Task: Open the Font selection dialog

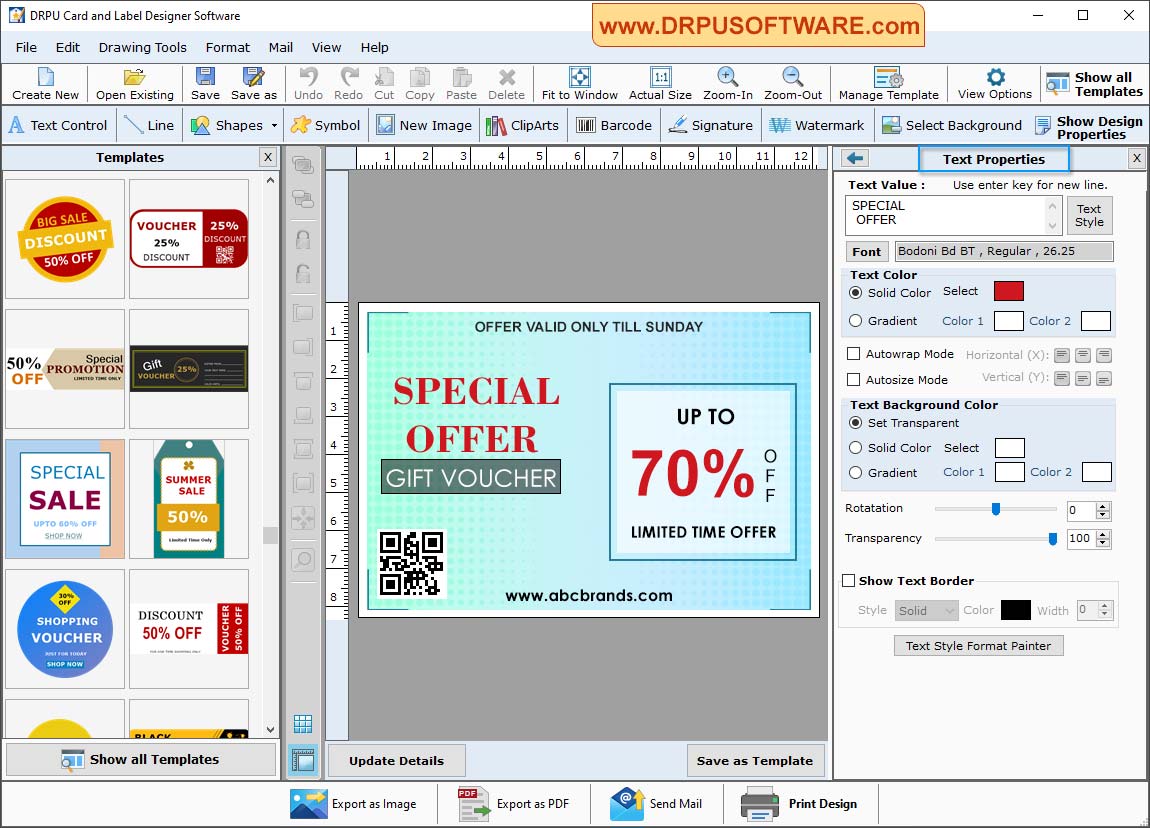Action: click(x=866, y=251)
